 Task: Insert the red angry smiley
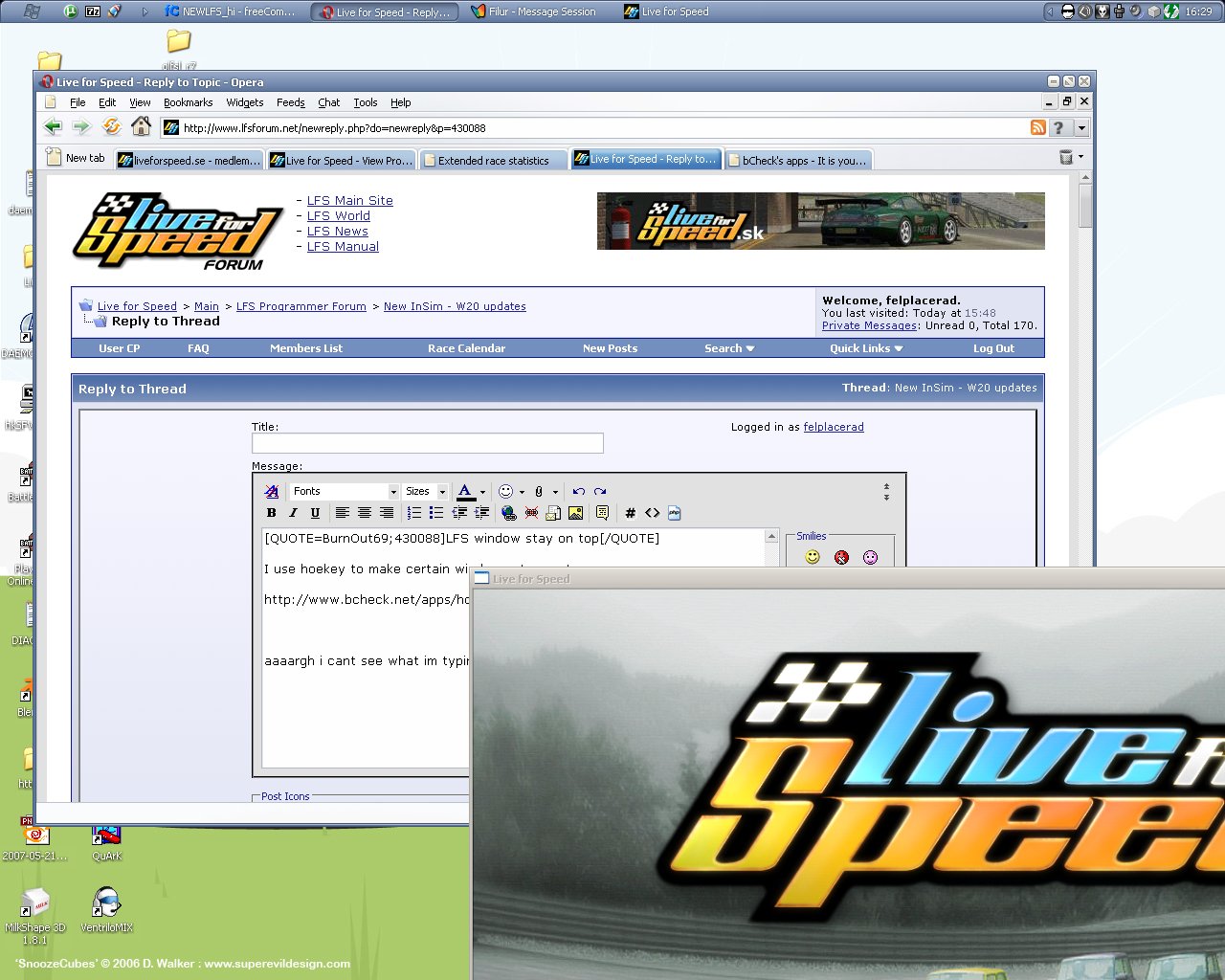[841, 557]
